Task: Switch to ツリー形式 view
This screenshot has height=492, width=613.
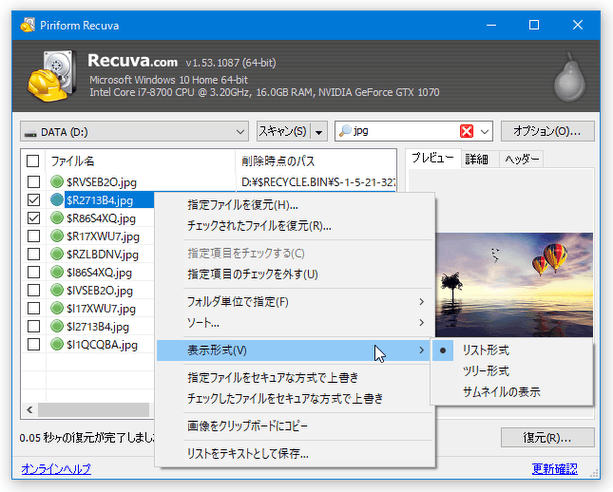Action: tap(512, 371)
